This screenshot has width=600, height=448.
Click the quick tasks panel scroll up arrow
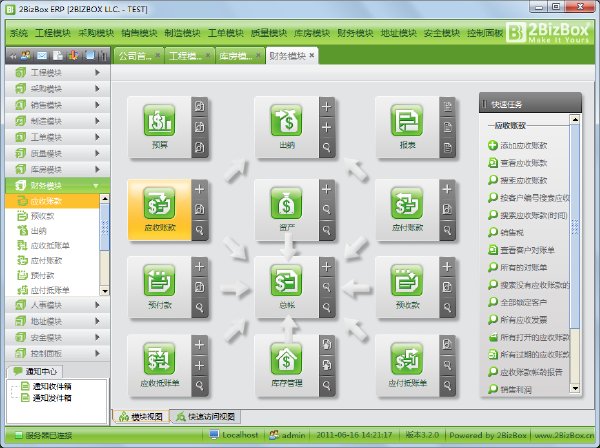(x=575, y=119)
